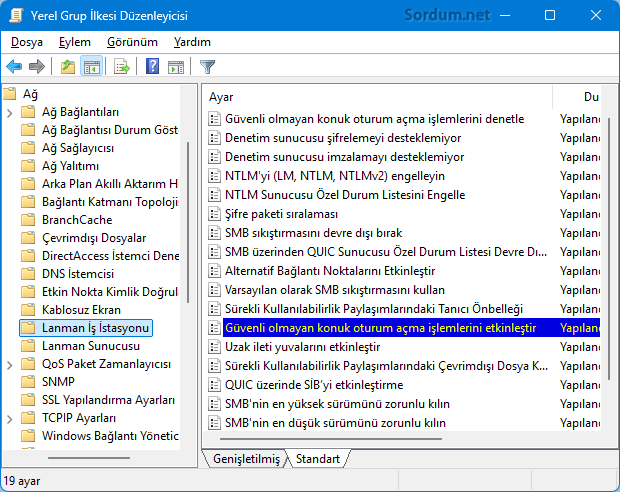Select 'SMB sıkıştırmasını devre dışı bırak'
This screenshot has width=620, height=492.
313,233
